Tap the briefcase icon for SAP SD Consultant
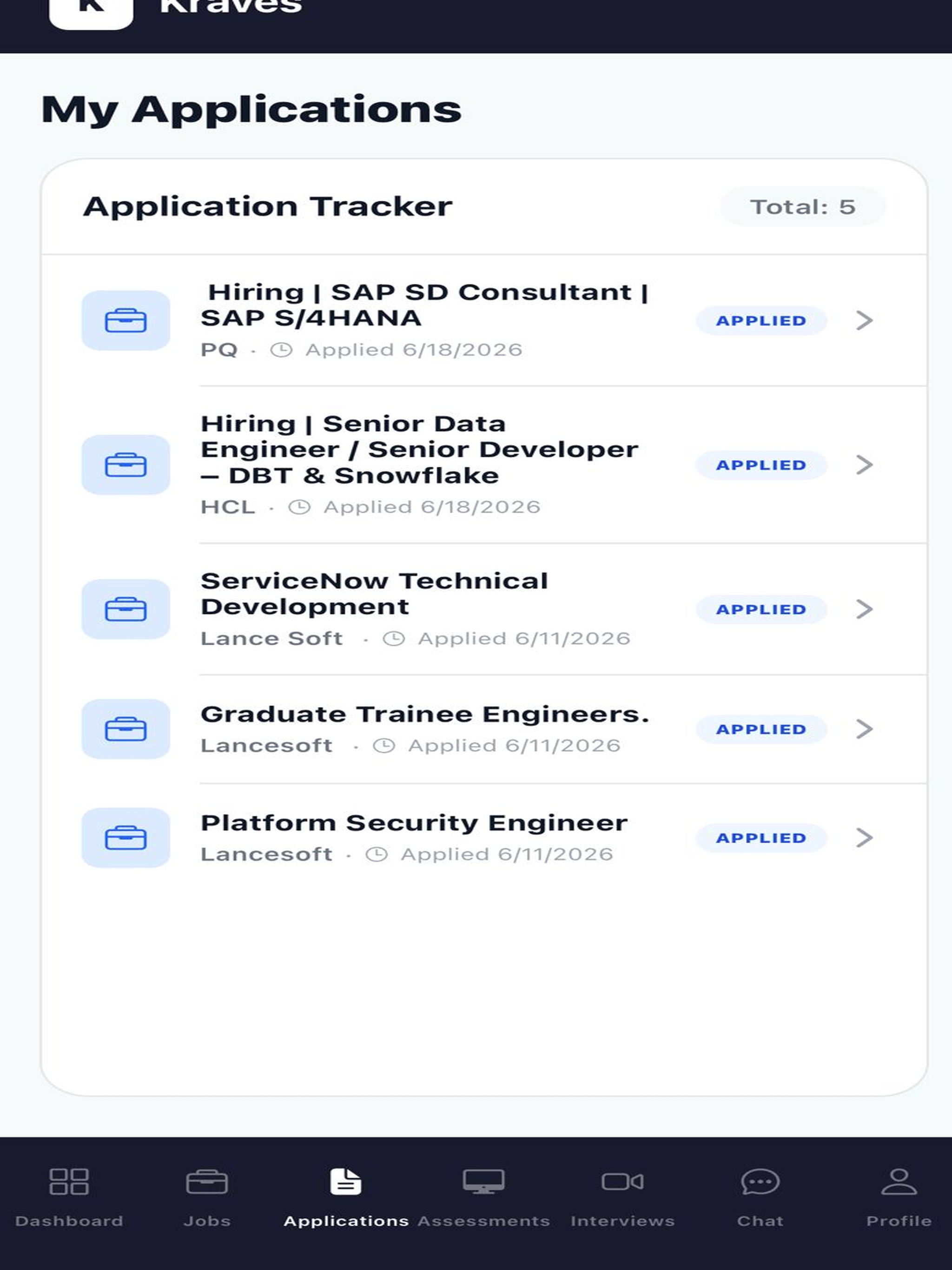Image resolution: width=952 pixels, height=1270 pixels. point(126,320)
